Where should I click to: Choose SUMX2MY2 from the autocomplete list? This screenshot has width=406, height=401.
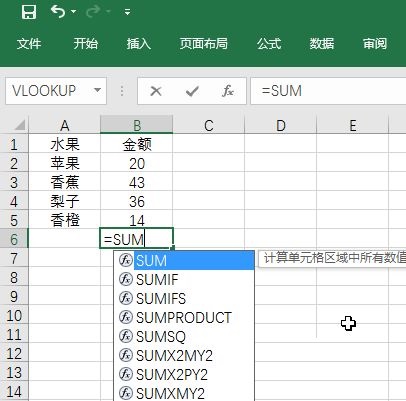coord(184,355)
